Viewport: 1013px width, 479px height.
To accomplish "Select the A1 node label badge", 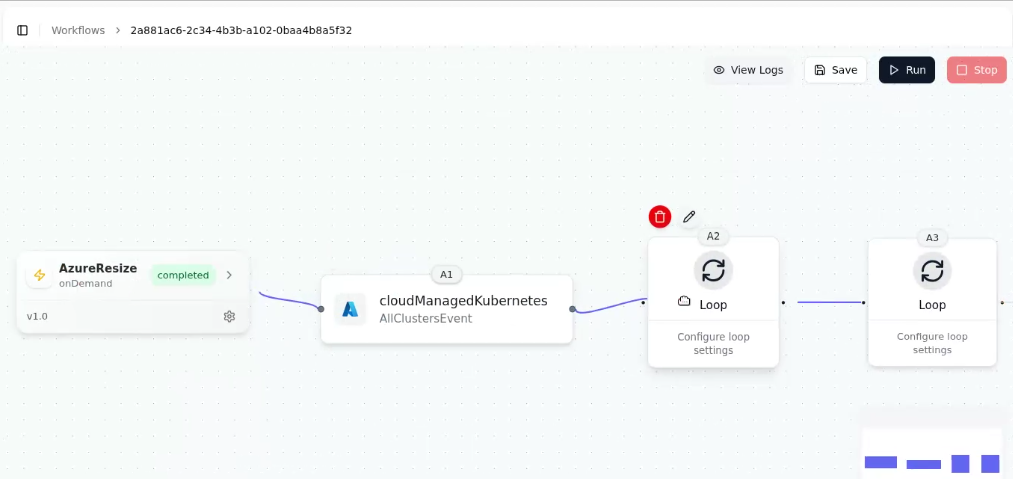I will tap(446, 274).
